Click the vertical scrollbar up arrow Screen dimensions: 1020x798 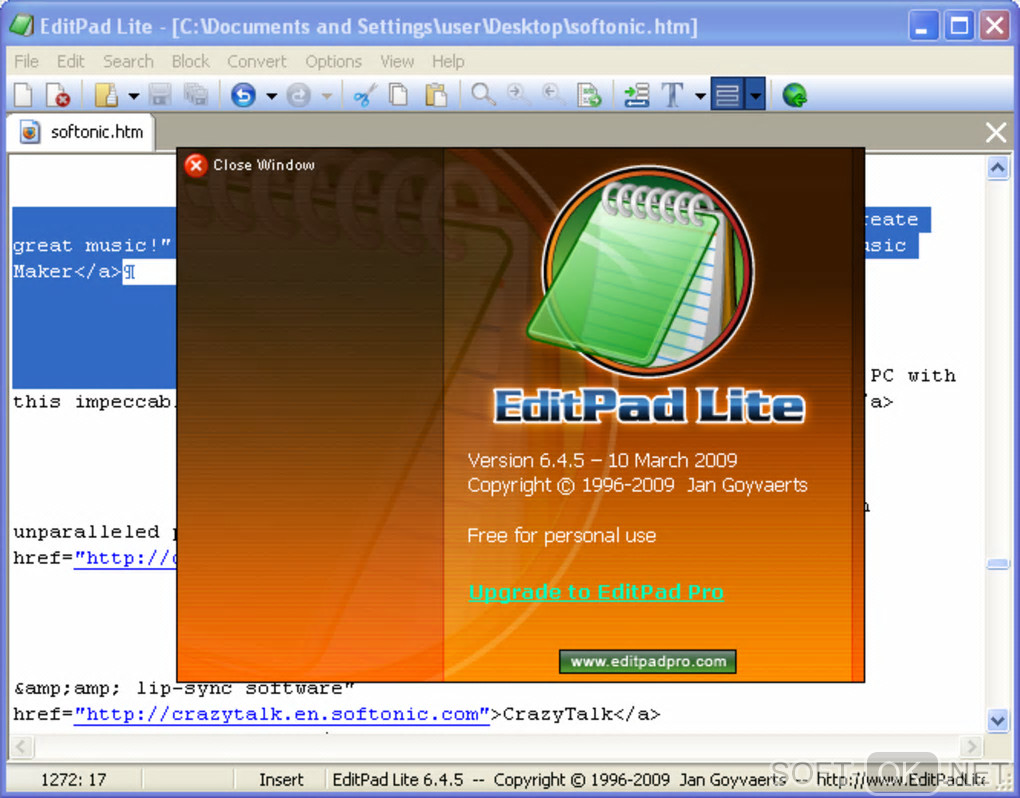(x=997, y=168)
